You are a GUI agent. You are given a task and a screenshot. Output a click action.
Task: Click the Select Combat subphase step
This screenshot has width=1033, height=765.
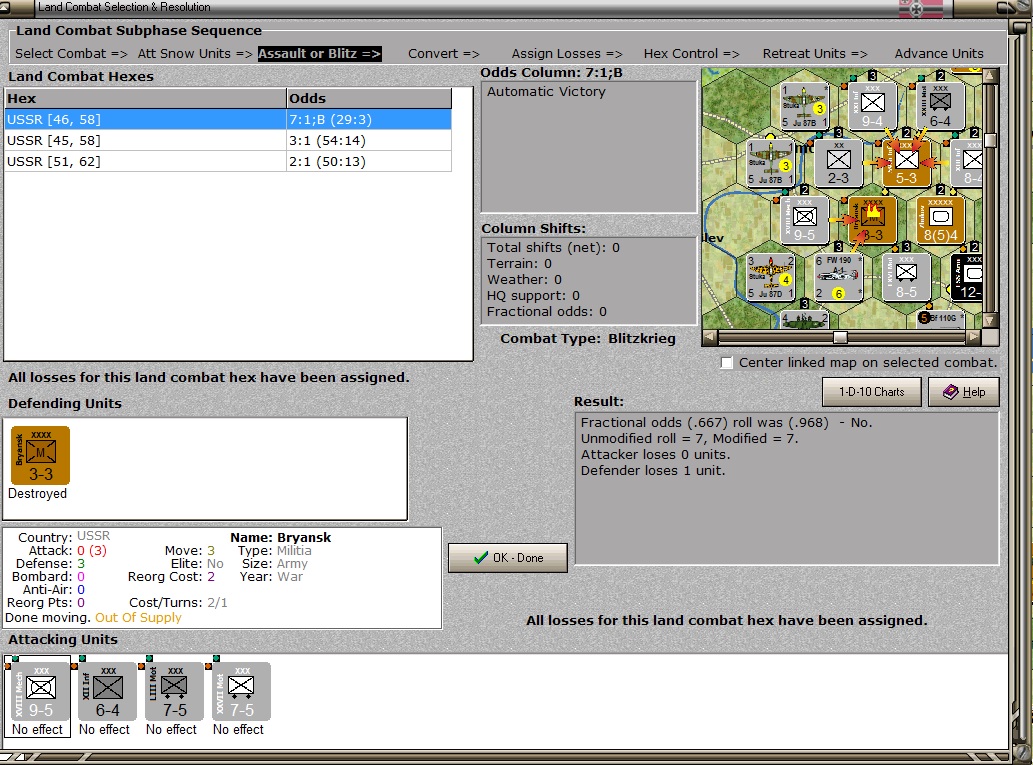pos(71,53)
